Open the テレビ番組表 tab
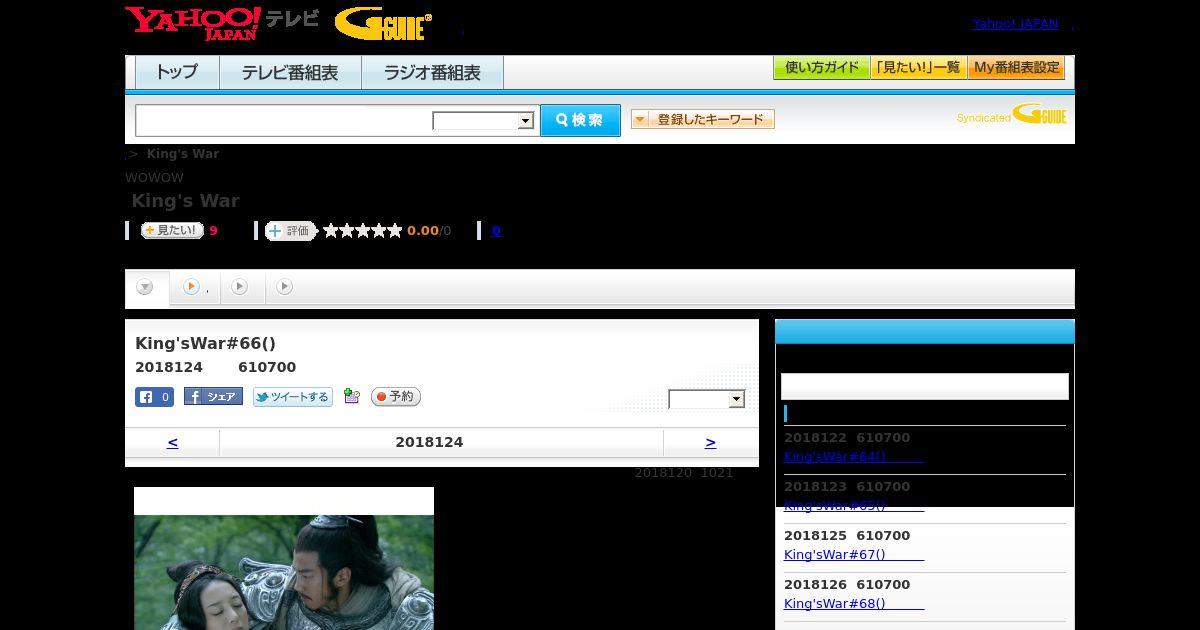 pos(290,73)
